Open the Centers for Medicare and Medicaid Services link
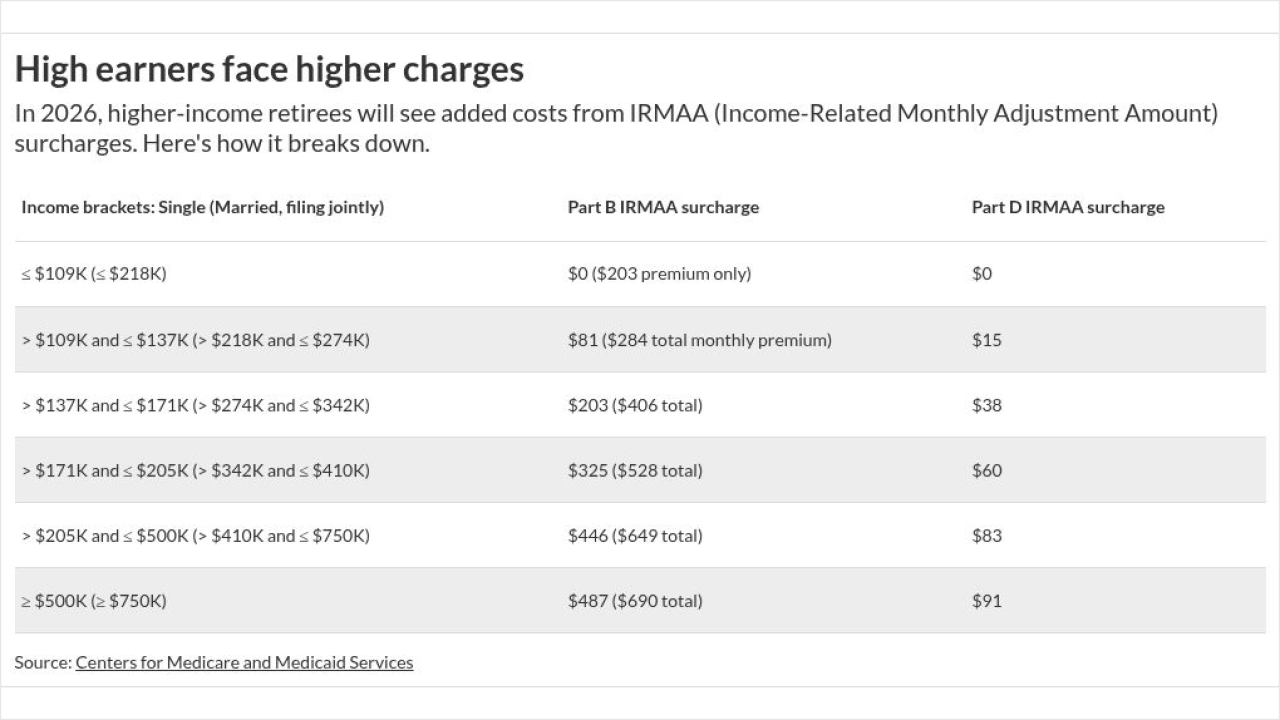Image resolution: width=1280 pixels, height=720 pixels. coord(244,662)
